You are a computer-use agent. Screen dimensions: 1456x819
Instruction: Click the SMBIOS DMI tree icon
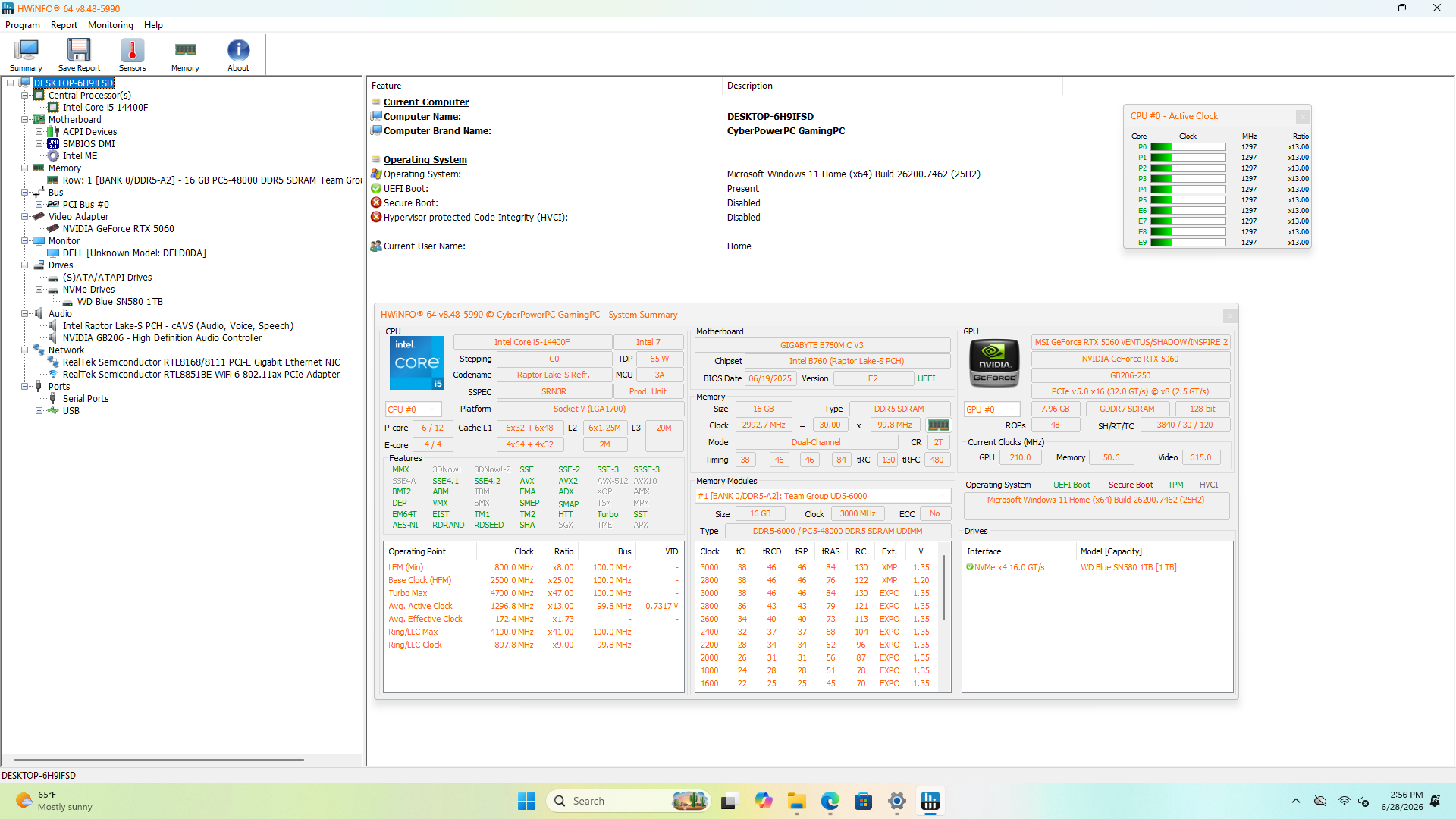pos(53,144)
